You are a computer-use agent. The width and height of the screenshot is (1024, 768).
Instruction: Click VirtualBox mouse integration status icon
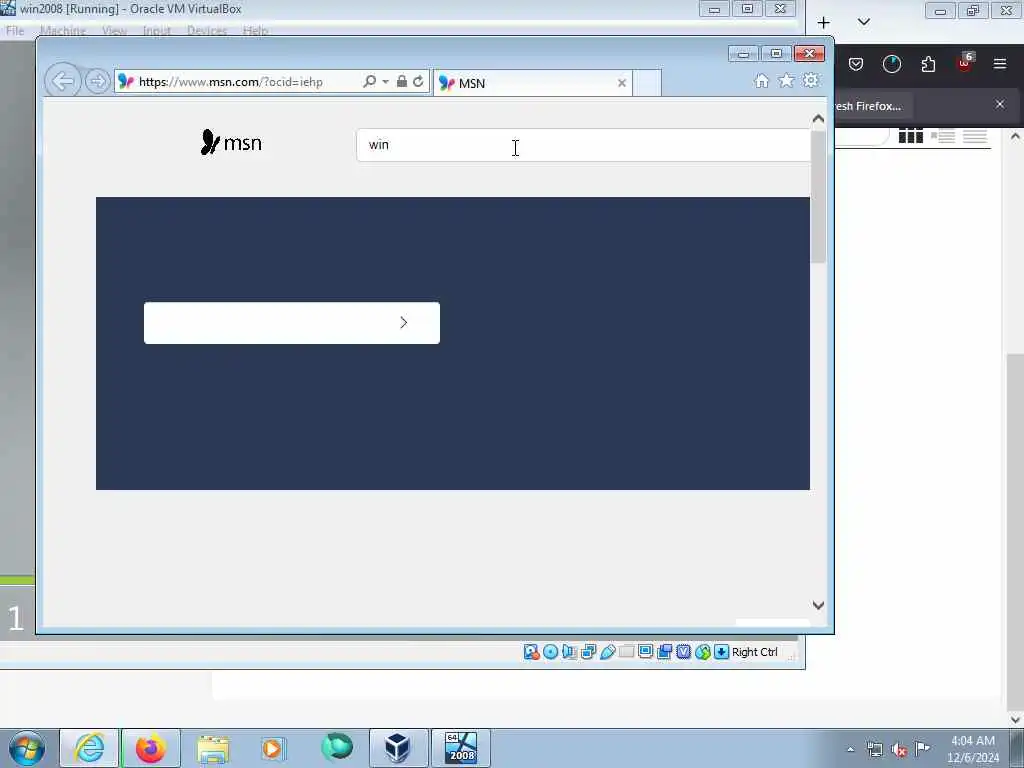[702, 652]
